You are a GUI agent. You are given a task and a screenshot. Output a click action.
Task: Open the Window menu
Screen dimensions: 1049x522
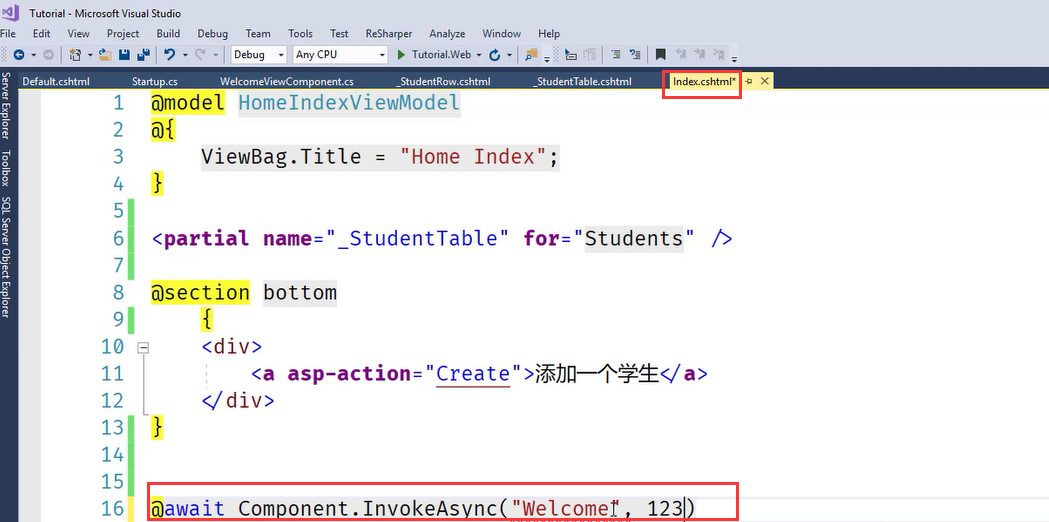pyautogui.click(x=502, y=33)
